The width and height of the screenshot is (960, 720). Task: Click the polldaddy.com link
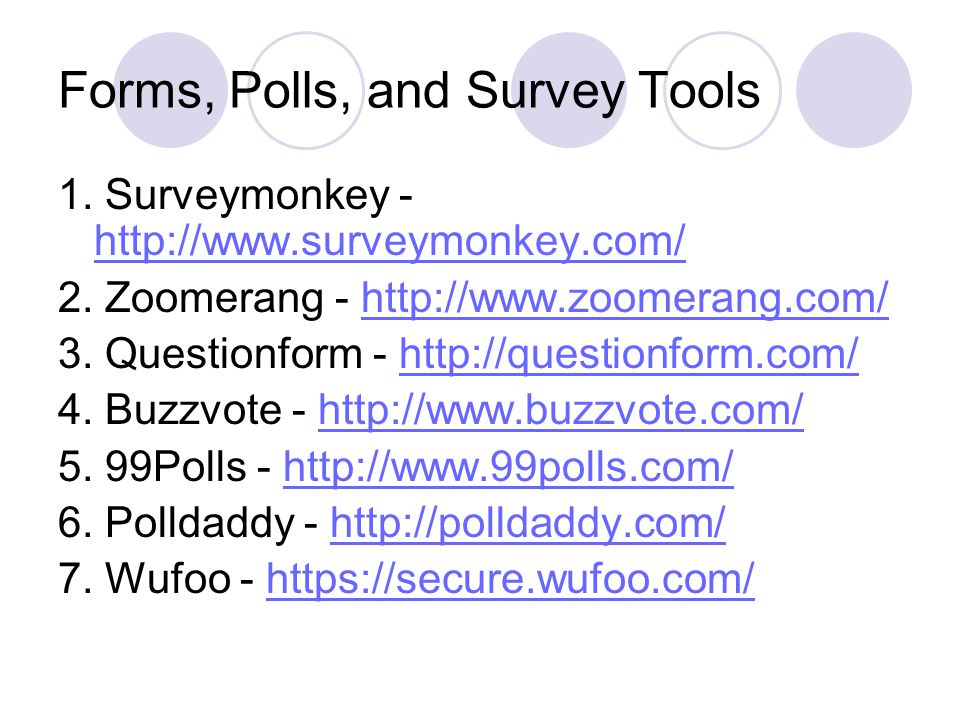(x=528, y=524)
